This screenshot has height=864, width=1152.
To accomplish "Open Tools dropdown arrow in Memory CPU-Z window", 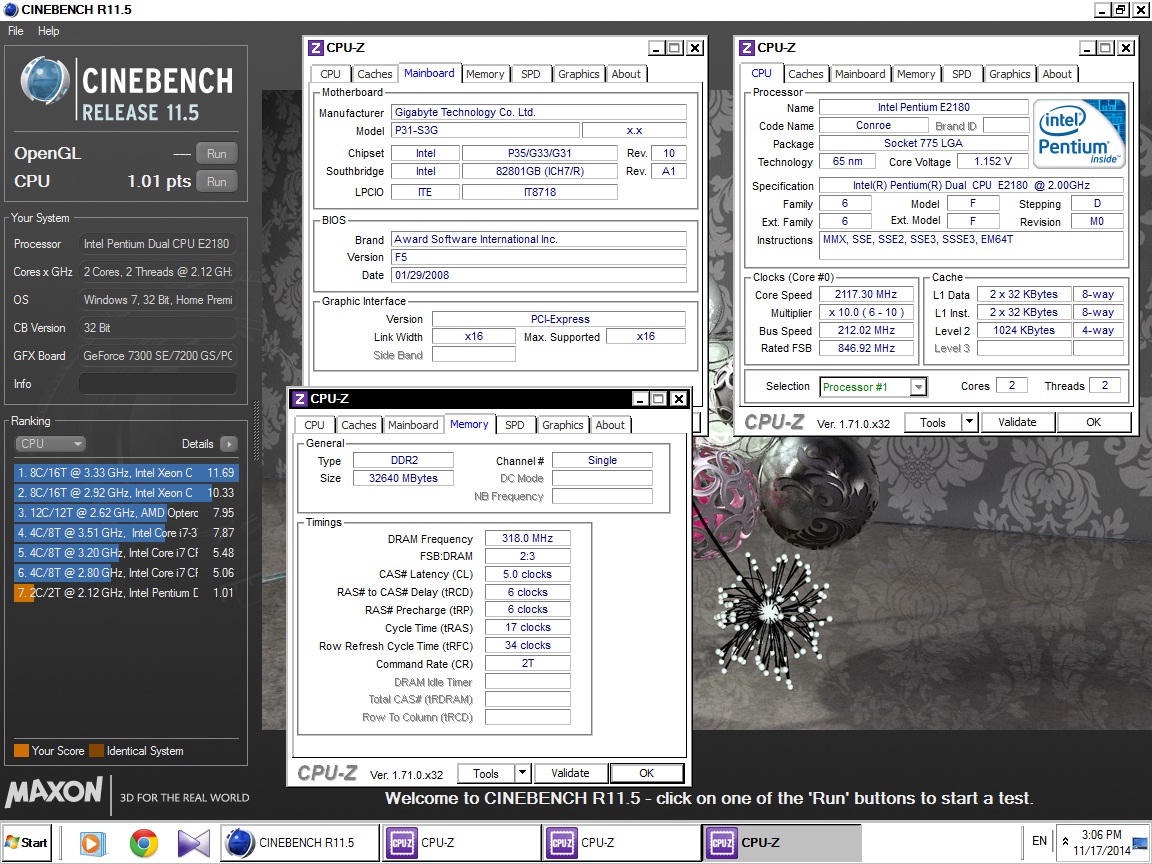I will coord(522,774).
